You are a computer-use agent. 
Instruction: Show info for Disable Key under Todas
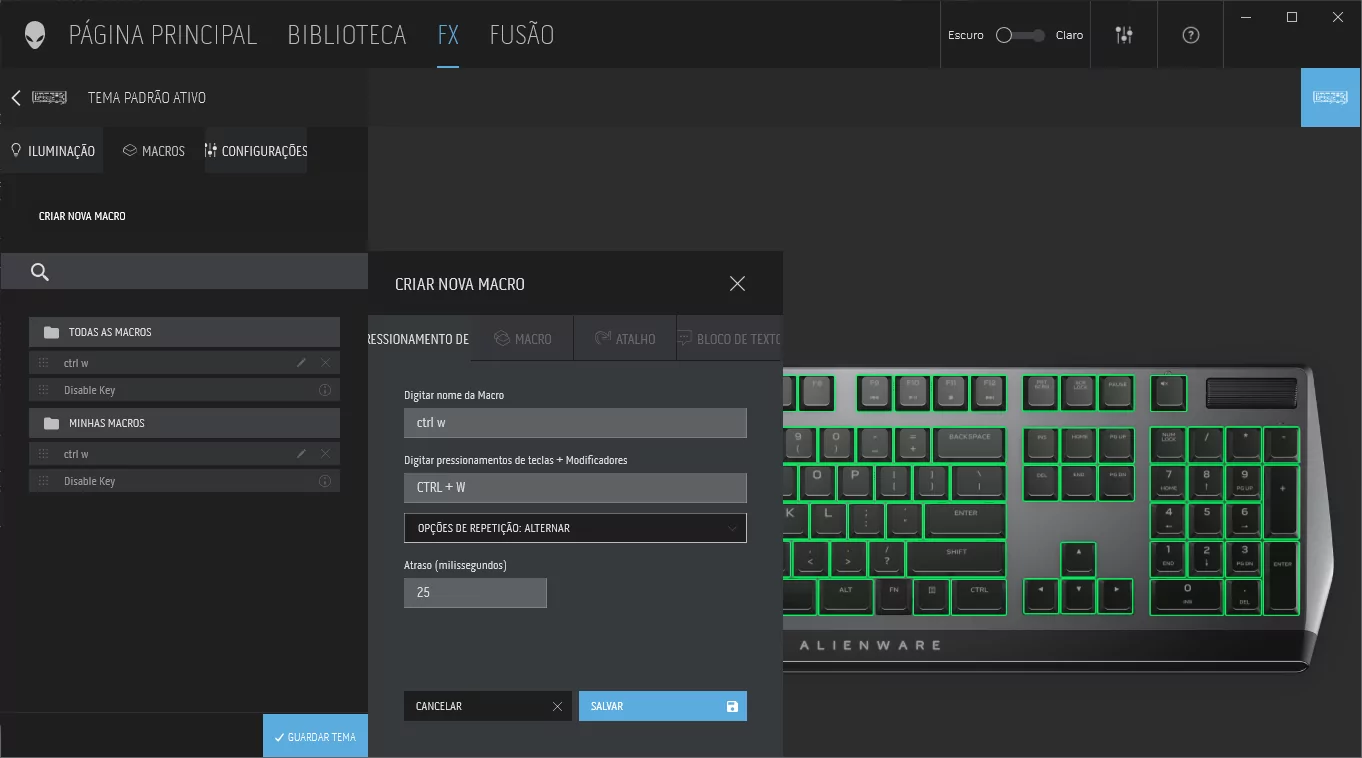click(x=325, y=390)
